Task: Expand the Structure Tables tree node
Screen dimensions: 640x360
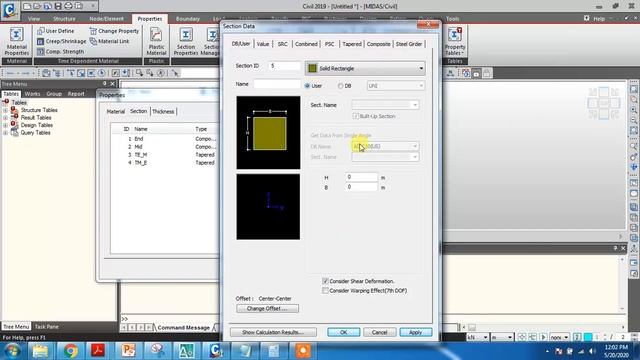Action: [x=5, y=110]
